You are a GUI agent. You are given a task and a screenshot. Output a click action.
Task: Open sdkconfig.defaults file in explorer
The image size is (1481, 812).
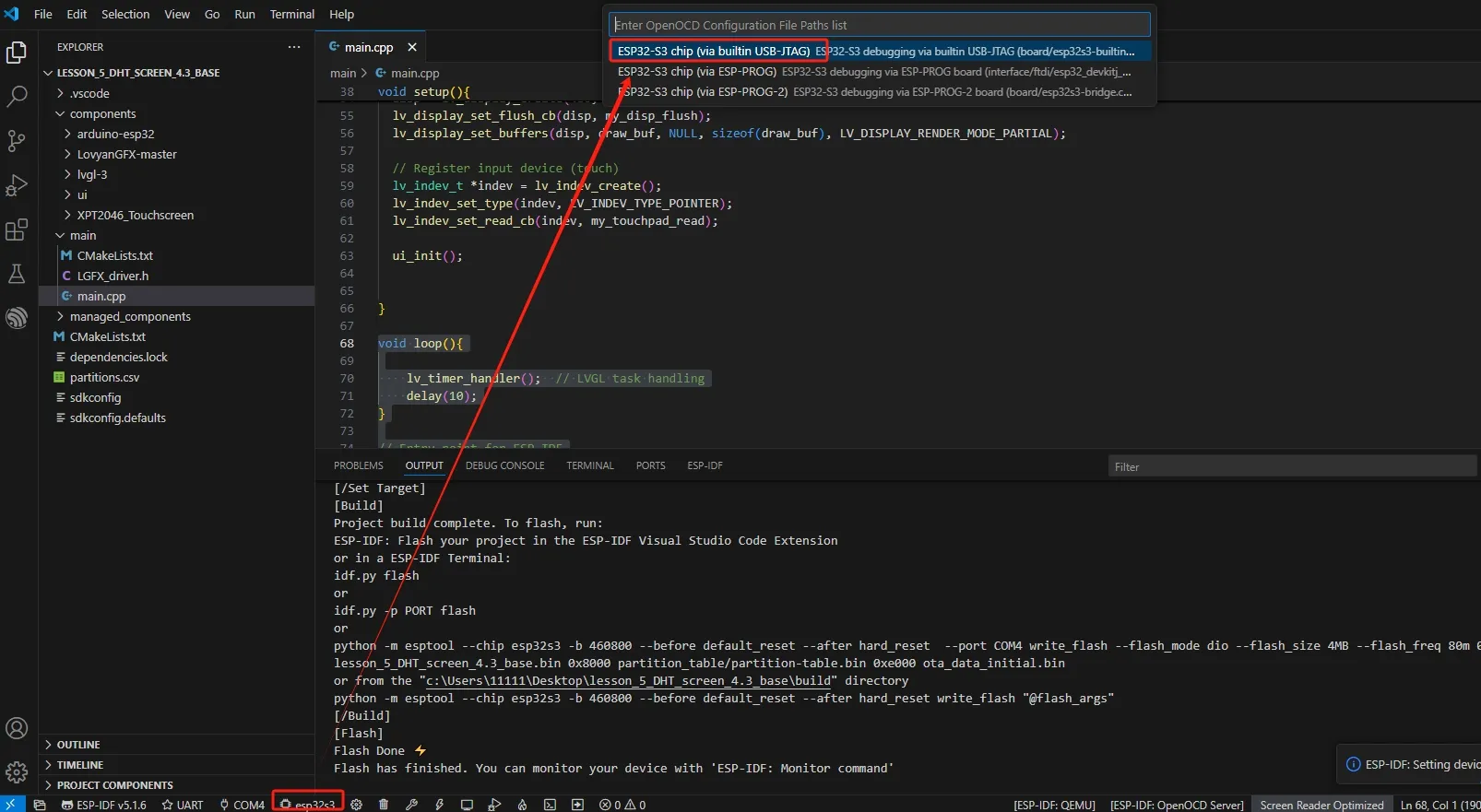(x=117, y=418)
